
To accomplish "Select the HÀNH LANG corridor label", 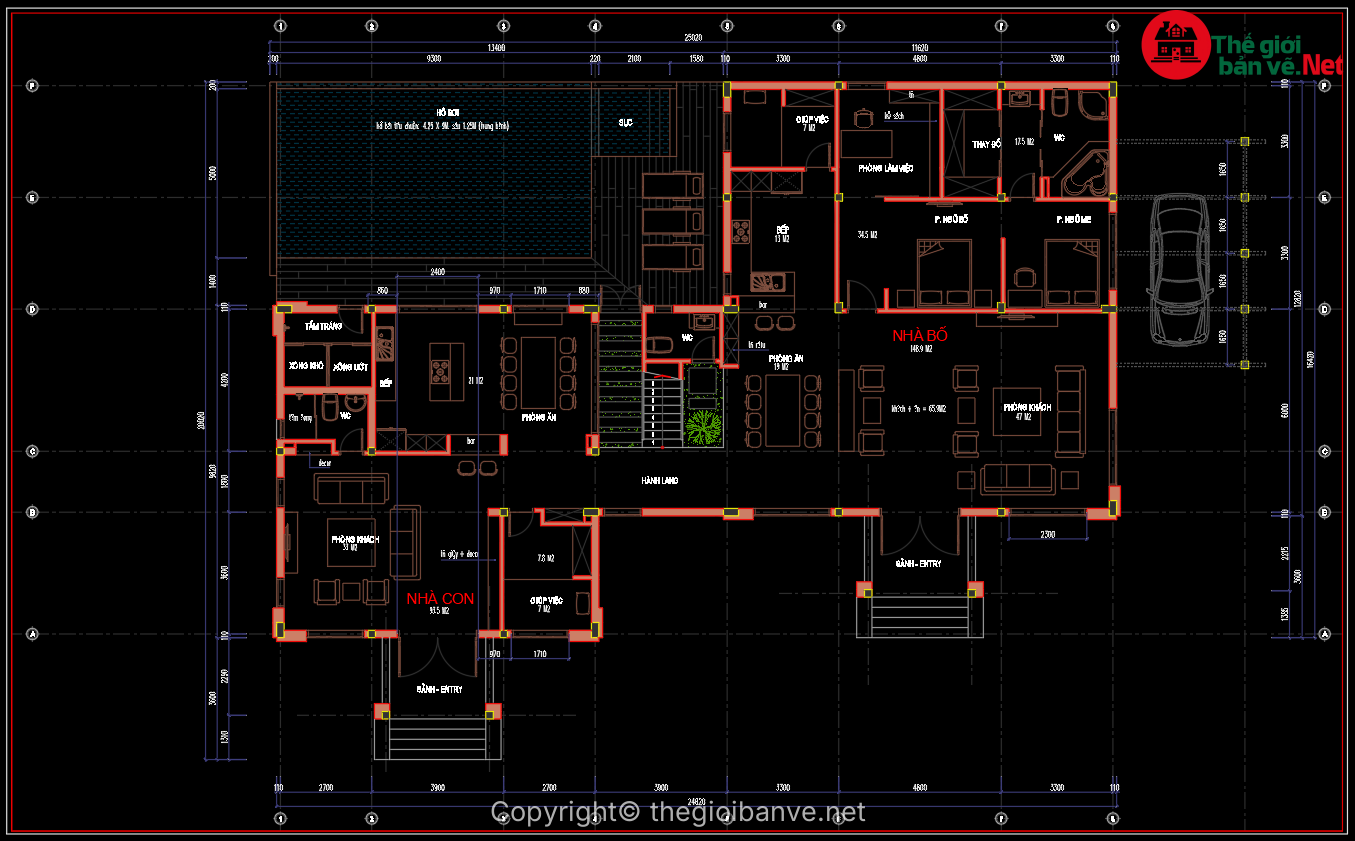I will pyautogui.click(x=660, y=481).
